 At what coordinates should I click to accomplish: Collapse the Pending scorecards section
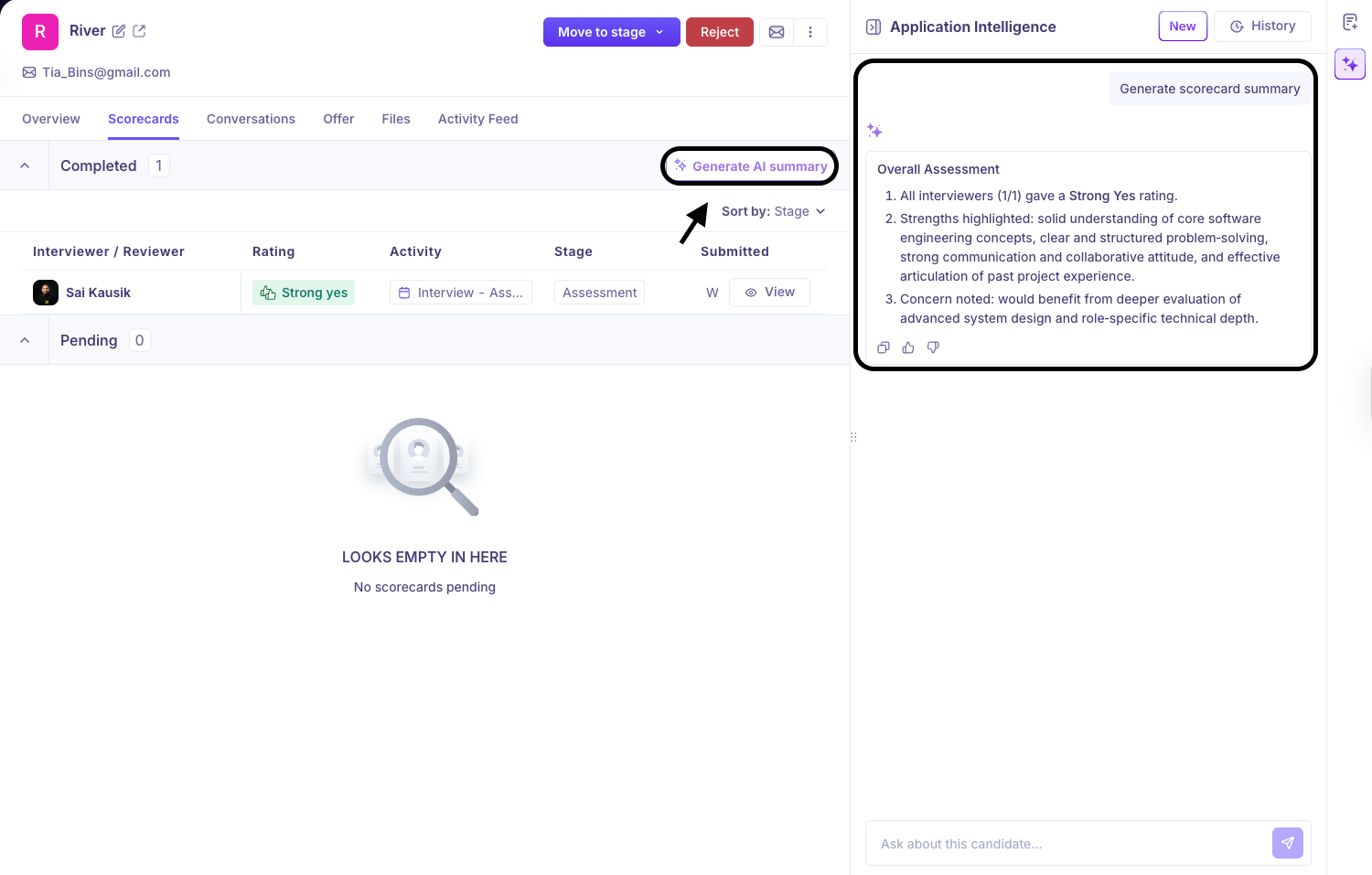coord(25,340)
